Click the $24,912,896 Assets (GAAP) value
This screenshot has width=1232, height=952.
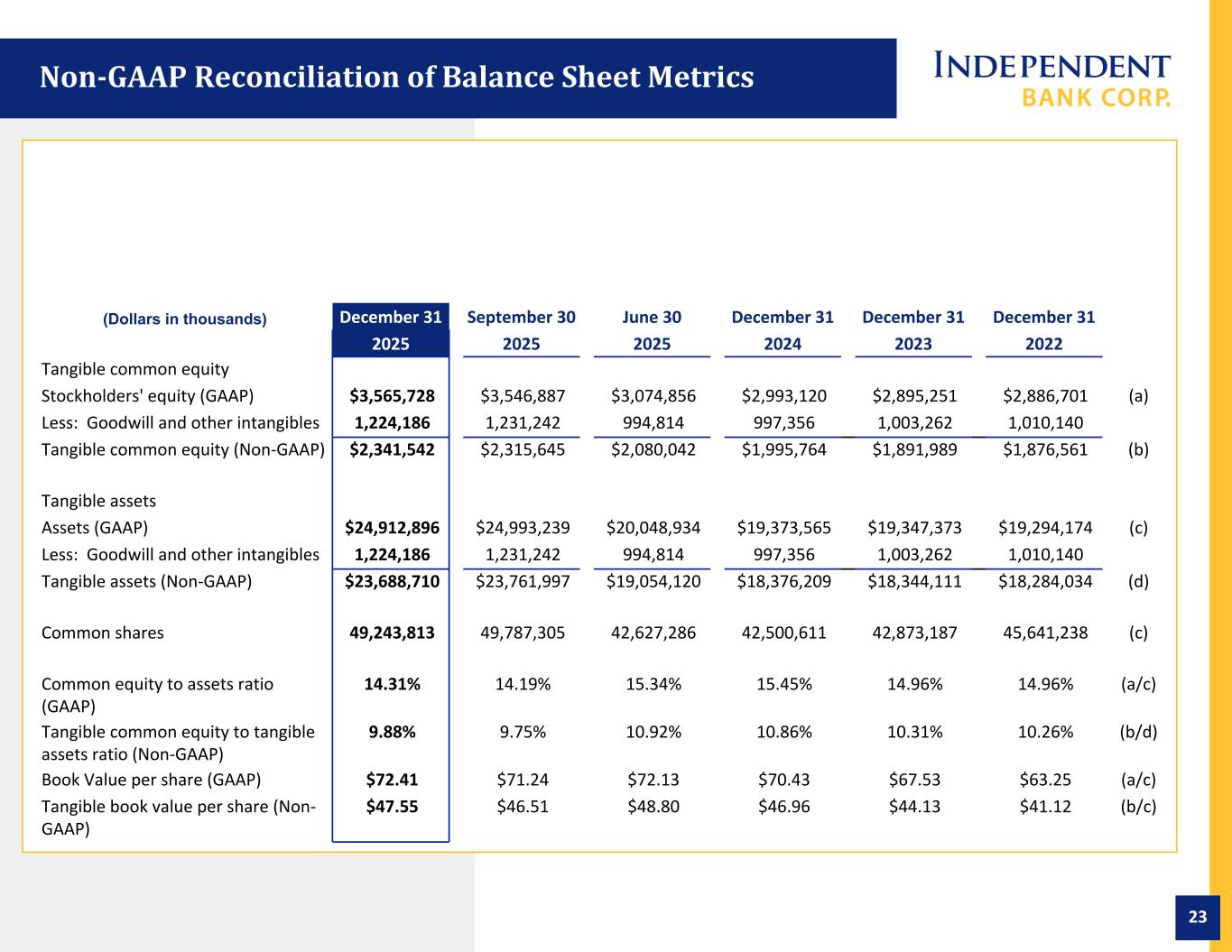[392, 528]
